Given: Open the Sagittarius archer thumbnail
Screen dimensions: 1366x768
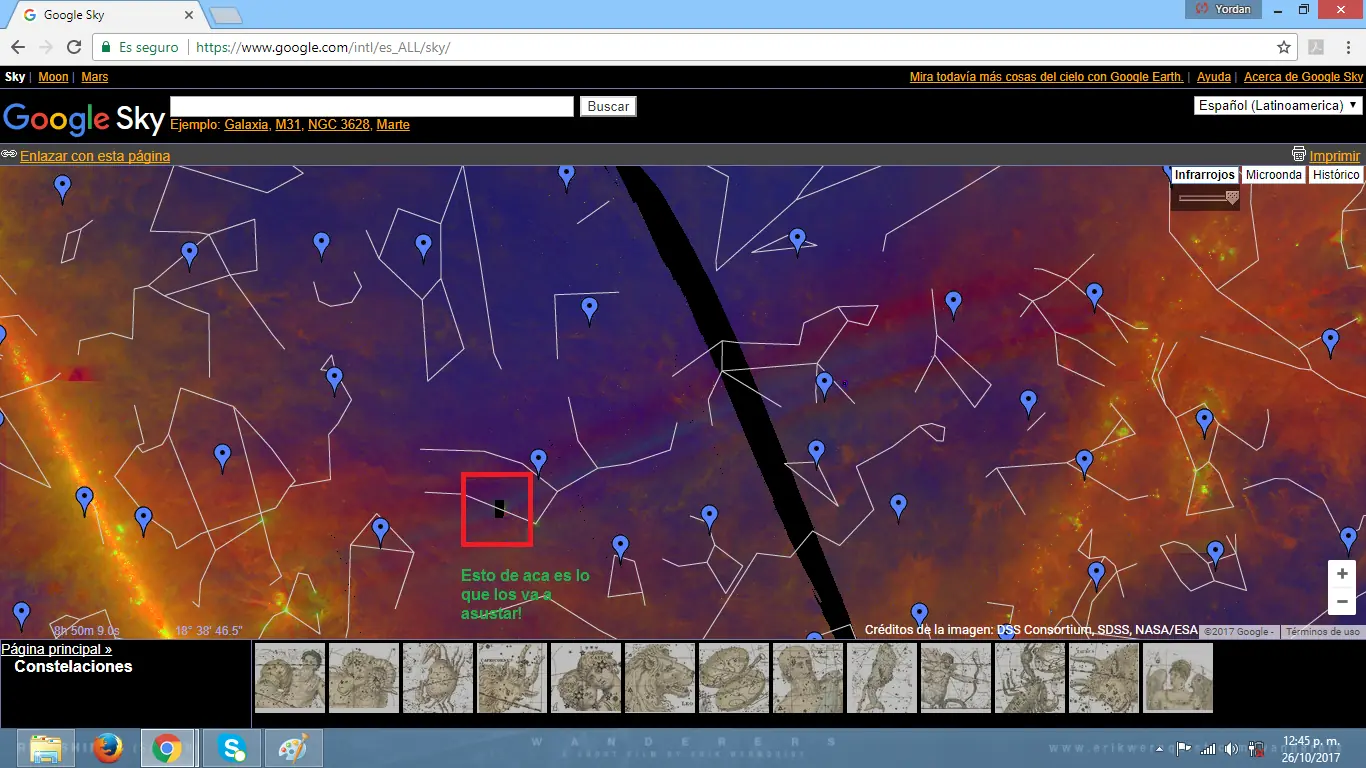Looking at the screenshot, I should pos(956,678).
